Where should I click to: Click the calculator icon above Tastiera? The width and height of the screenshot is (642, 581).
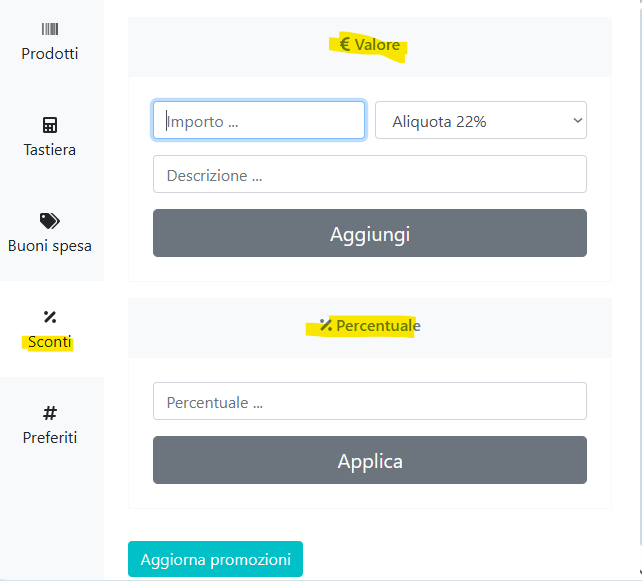[x=50, y=125]
